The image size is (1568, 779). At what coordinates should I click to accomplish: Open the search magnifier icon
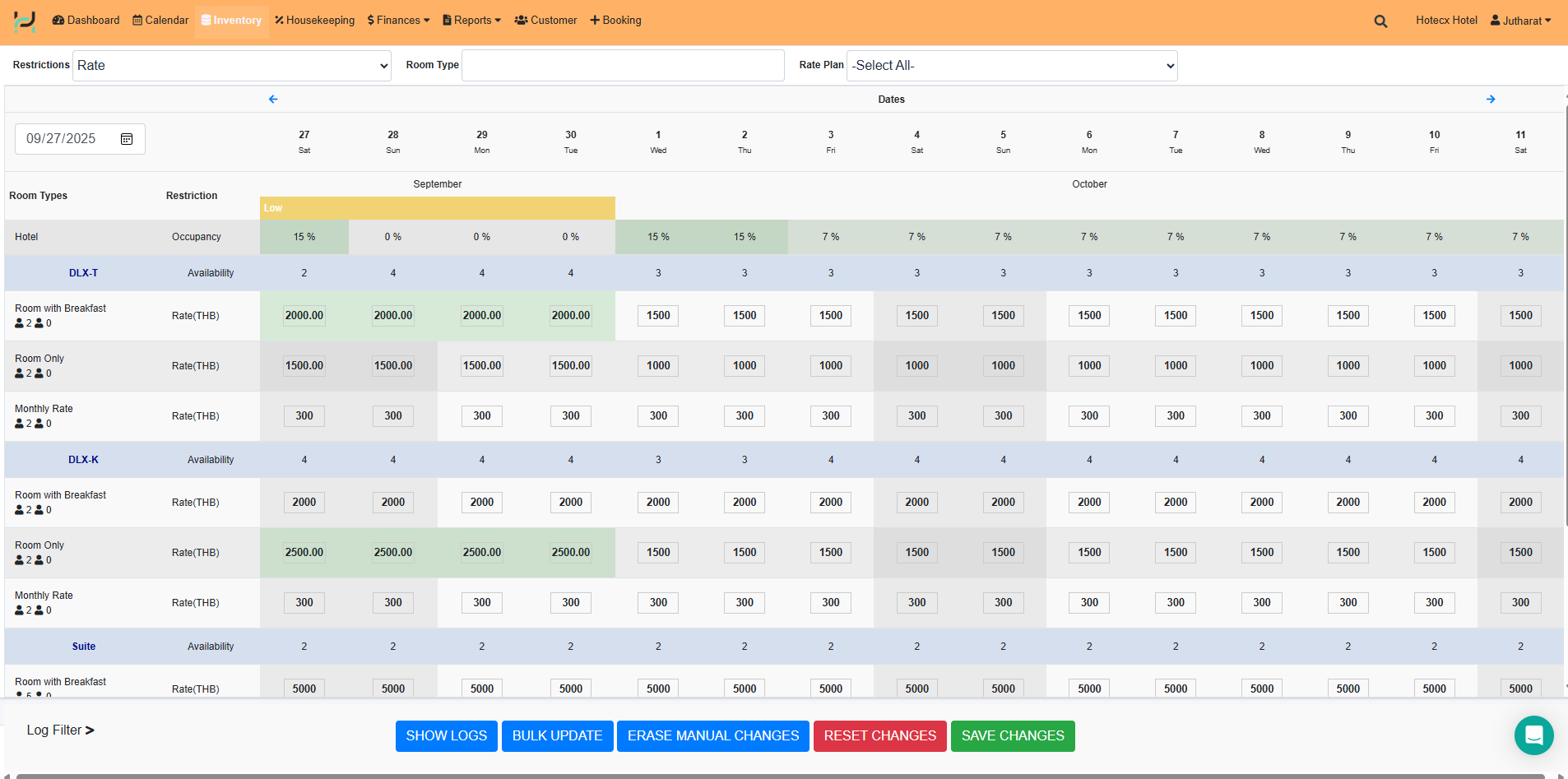coord(1380,21)
